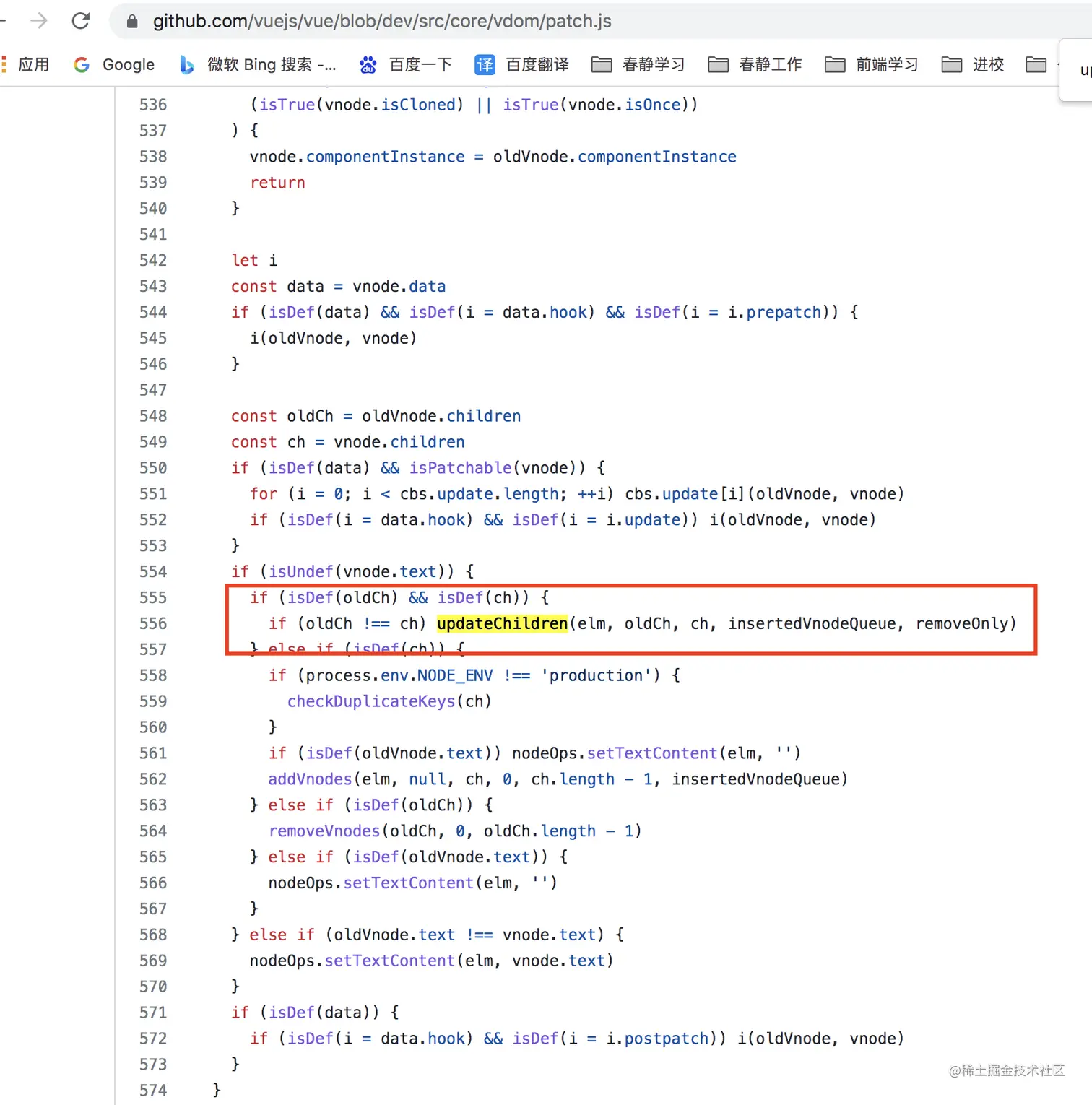Viewport: 1092px width, 1105px height.
Task: Open the 前端学习 bookmark folder
Action: click(872, 64)
